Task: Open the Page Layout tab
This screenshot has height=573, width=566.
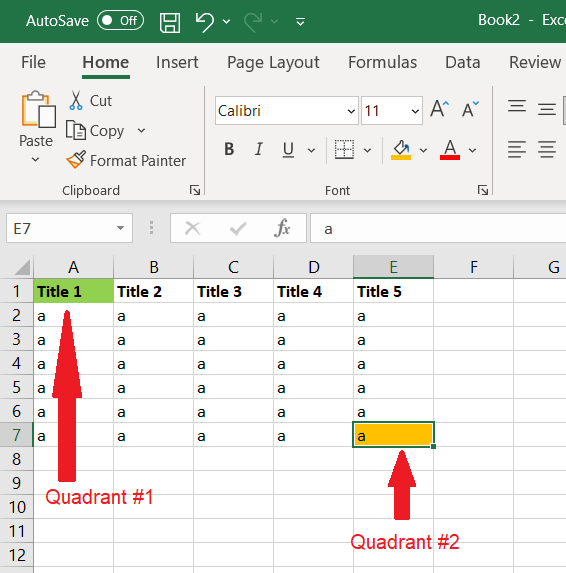Action: pyautogui.click(x=273, y=62)
